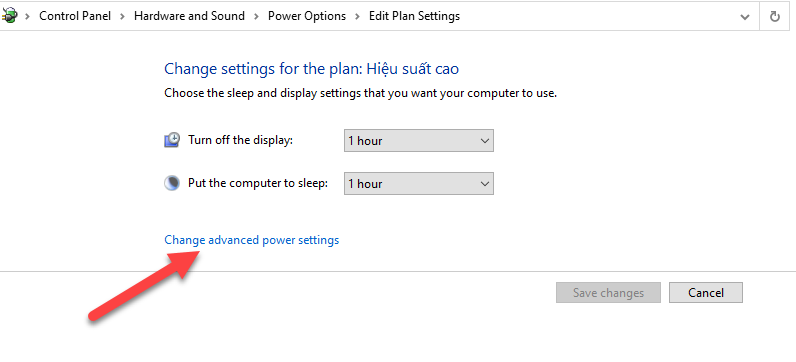
Task: Expand the chevron right after Hardware and Sound breadcrumb
Action: tap(257, 17)
